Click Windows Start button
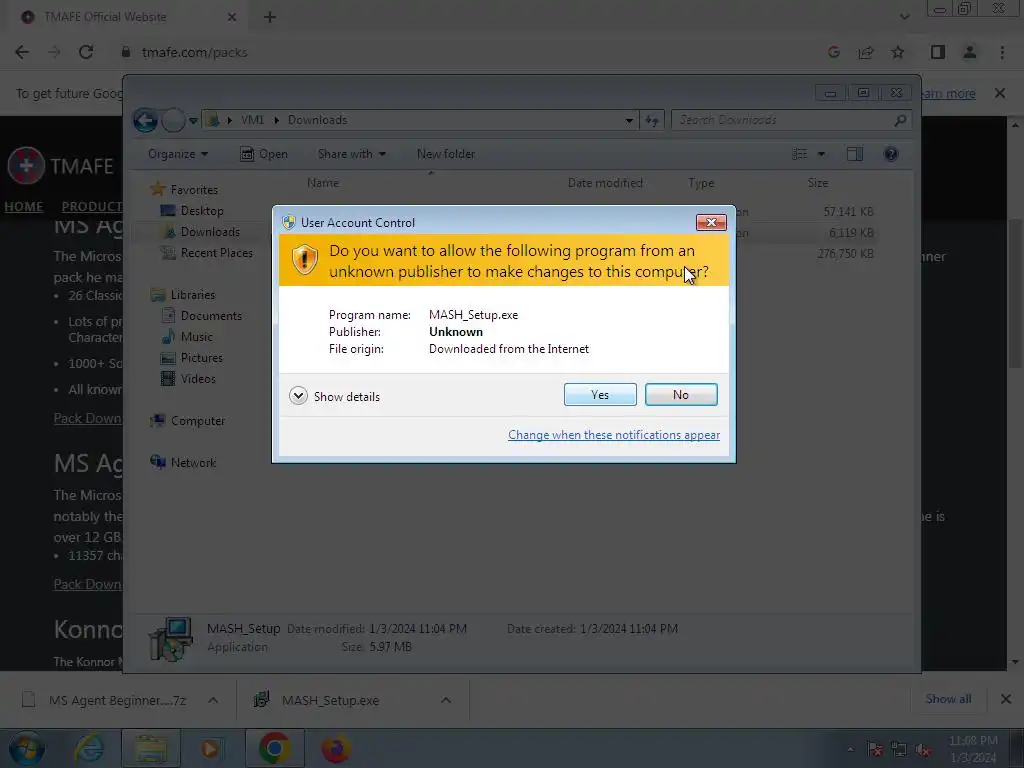1024x768 pixels. (x=26, y=748)
